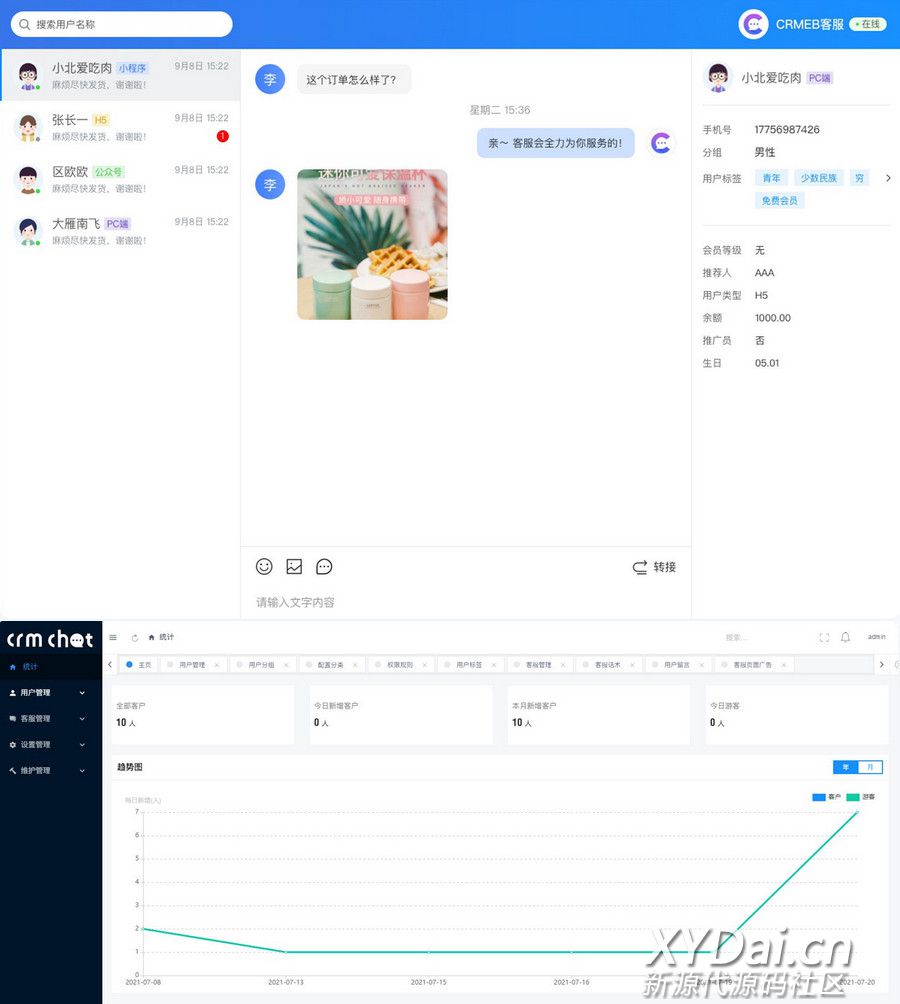
Task: Switch trend chart to 年 view
Action: tap(846, 767)
